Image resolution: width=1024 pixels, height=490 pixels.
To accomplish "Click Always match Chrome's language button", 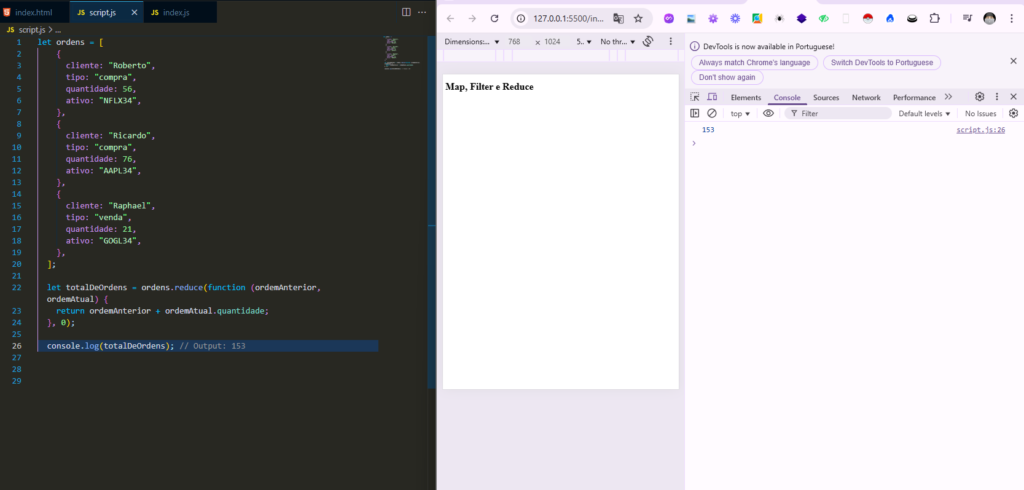I will coord(754,63).
